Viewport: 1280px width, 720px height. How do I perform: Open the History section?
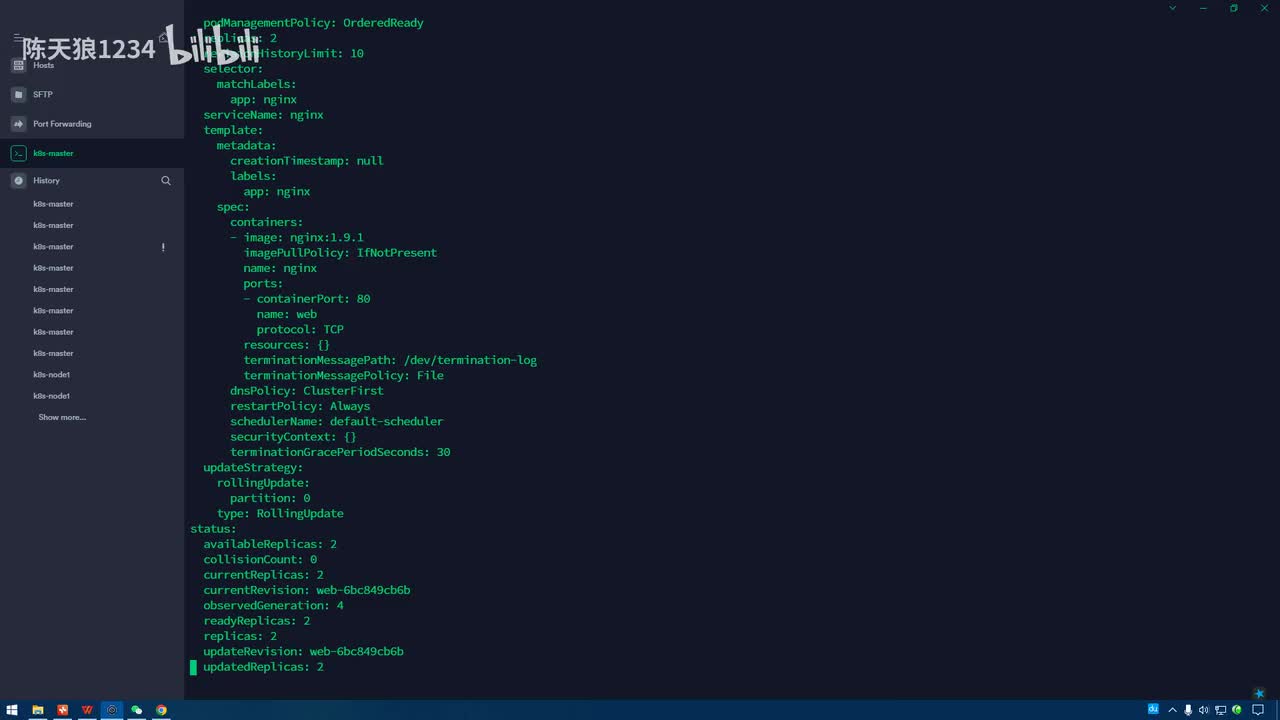click(46, 181)
